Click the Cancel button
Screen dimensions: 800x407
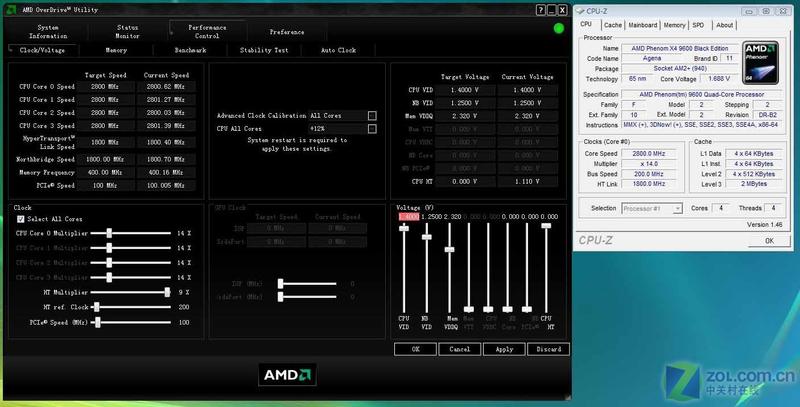(459, 349)
